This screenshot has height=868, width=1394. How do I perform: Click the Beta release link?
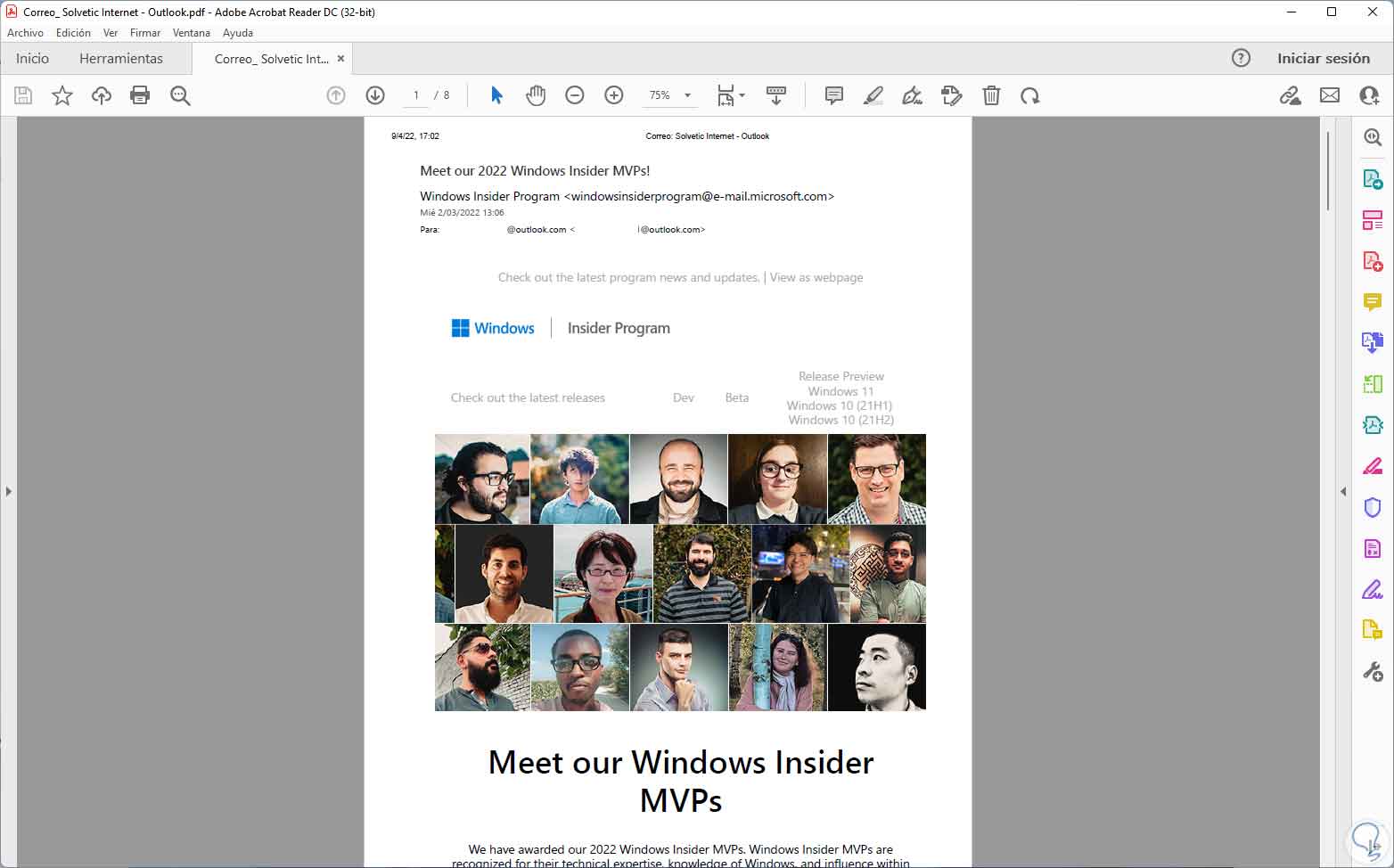pos(737,397)
